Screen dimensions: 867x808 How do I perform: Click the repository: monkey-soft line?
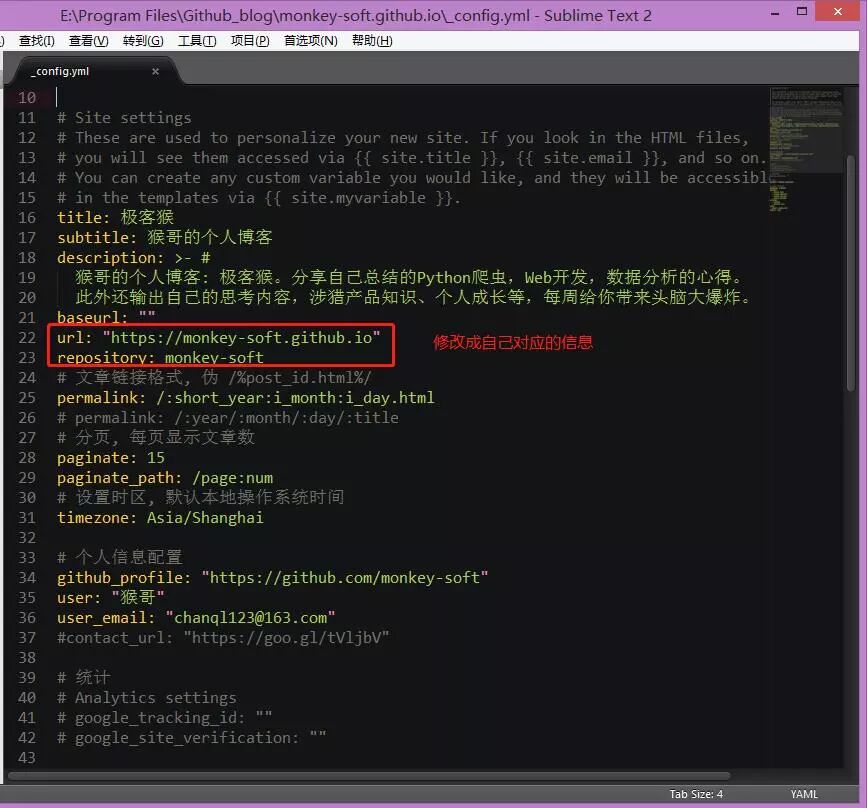click(160, 358)
